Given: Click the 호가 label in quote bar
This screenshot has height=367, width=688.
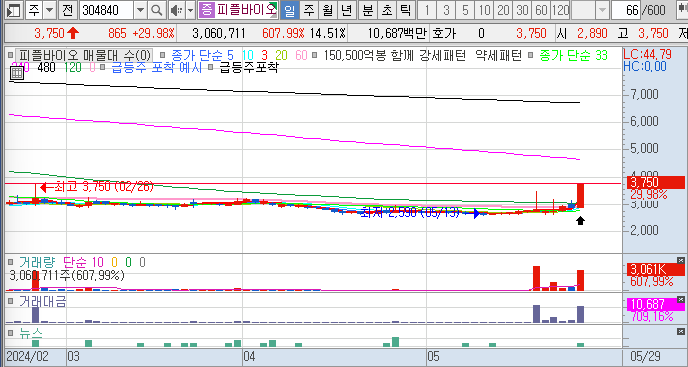Looking at the screenshot, I should pyautogui.click(x=444, y=33).
